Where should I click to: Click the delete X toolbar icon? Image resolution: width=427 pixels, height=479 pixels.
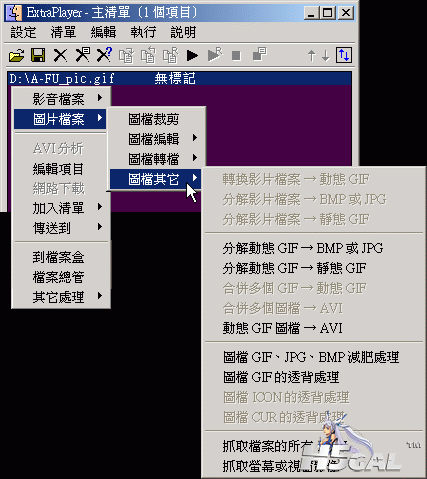(60, 55)
